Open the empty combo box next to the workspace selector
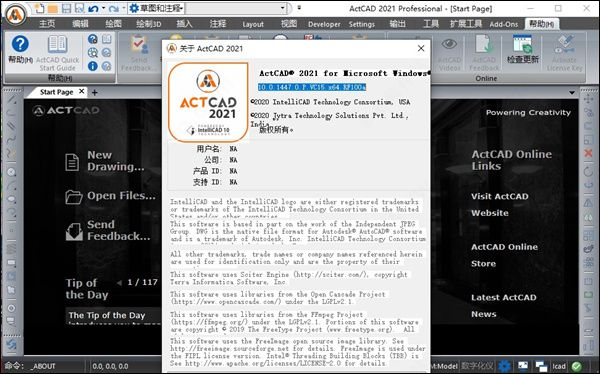600x374 pixels. coord(236,8)
